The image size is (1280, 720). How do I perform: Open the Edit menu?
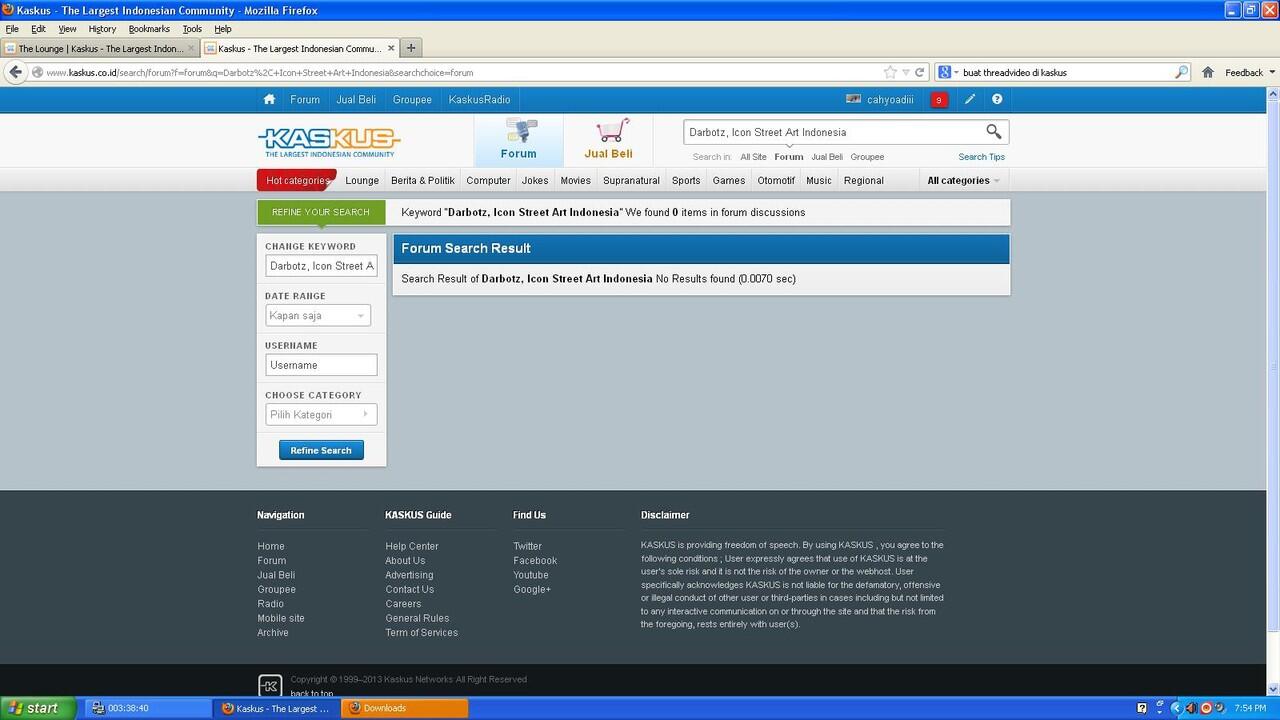click(38, 29)
